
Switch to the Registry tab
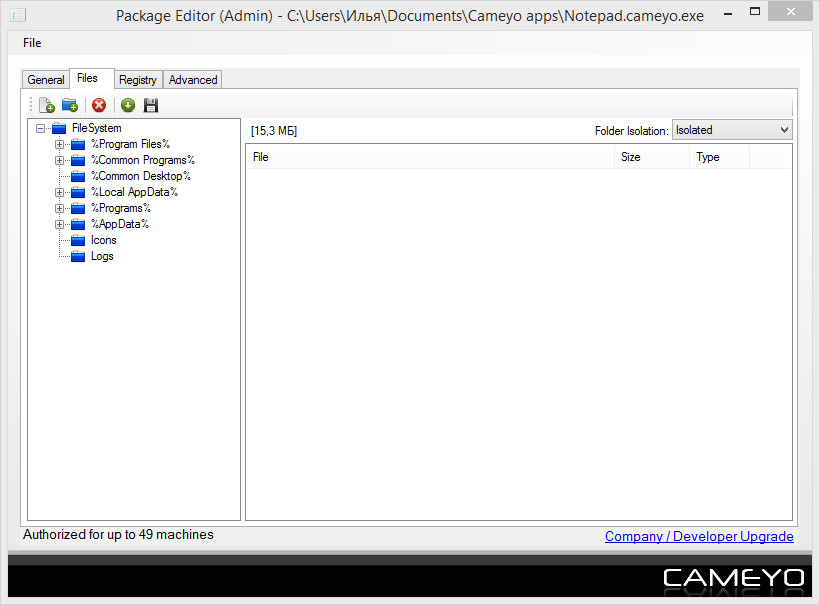pyautogui.click(x=138, y=80)
